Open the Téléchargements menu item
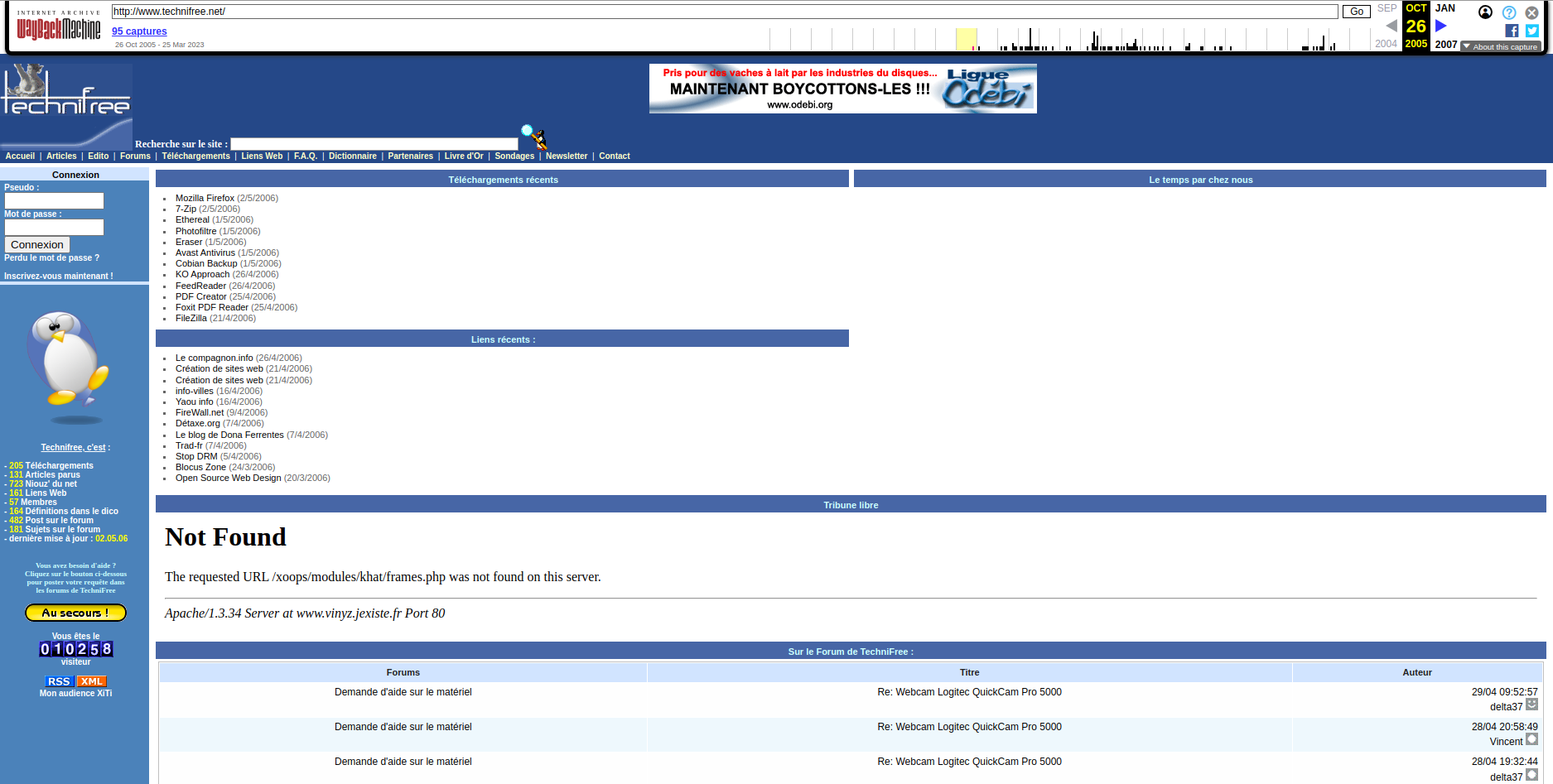 (195, 156)
